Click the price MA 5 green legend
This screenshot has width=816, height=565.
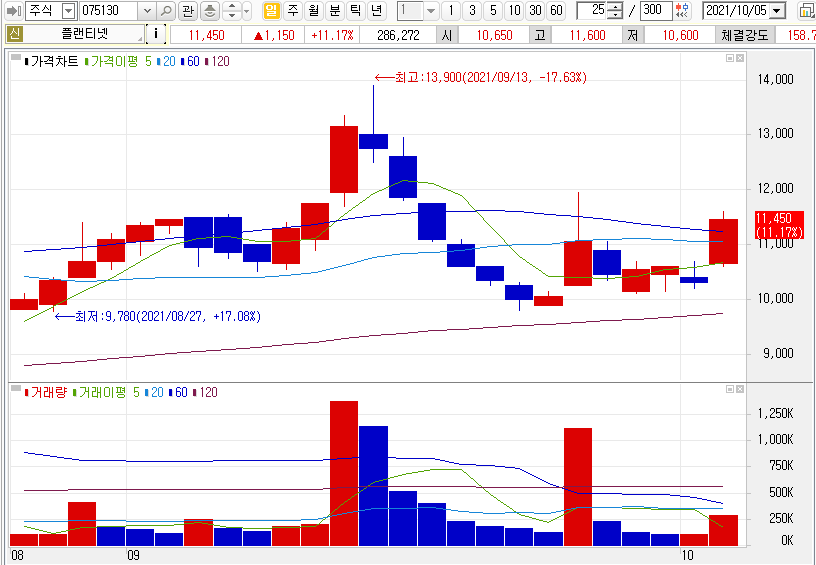point(148,61)
